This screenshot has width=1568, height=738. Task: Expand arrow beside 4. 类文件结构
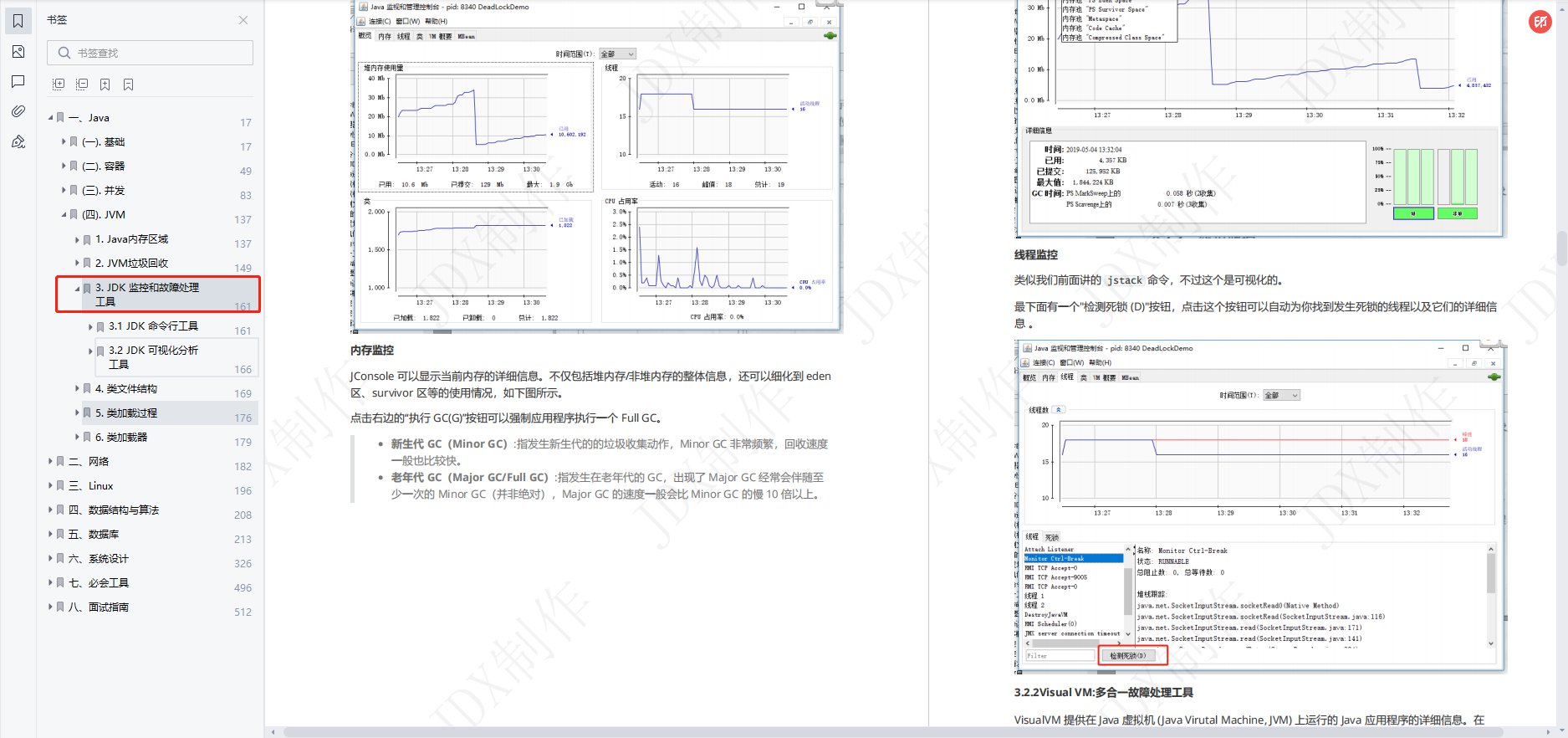77,389
